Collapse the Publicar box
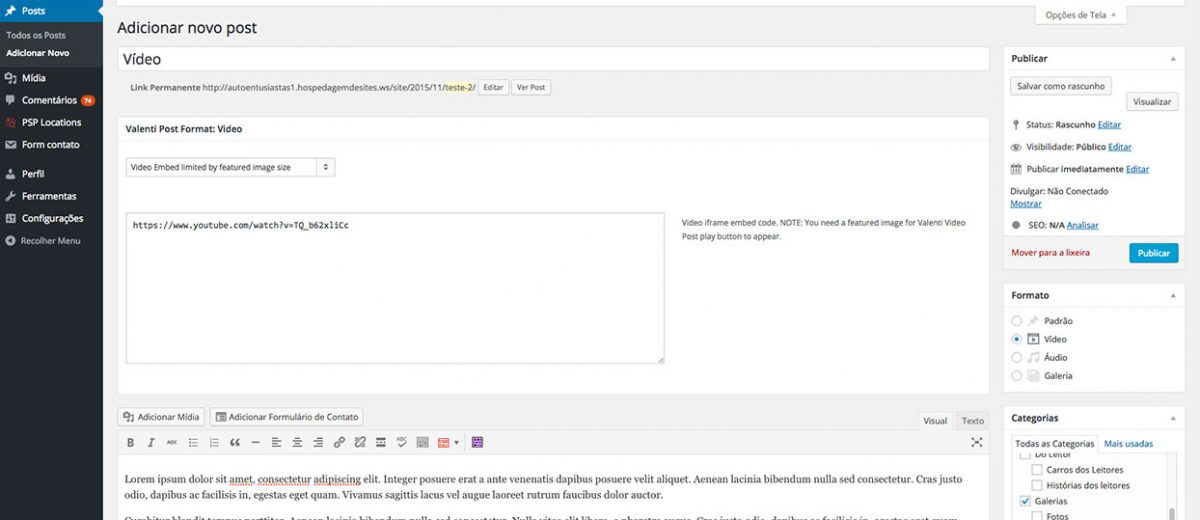The image size is (1200, 520). coord(1172,59)
